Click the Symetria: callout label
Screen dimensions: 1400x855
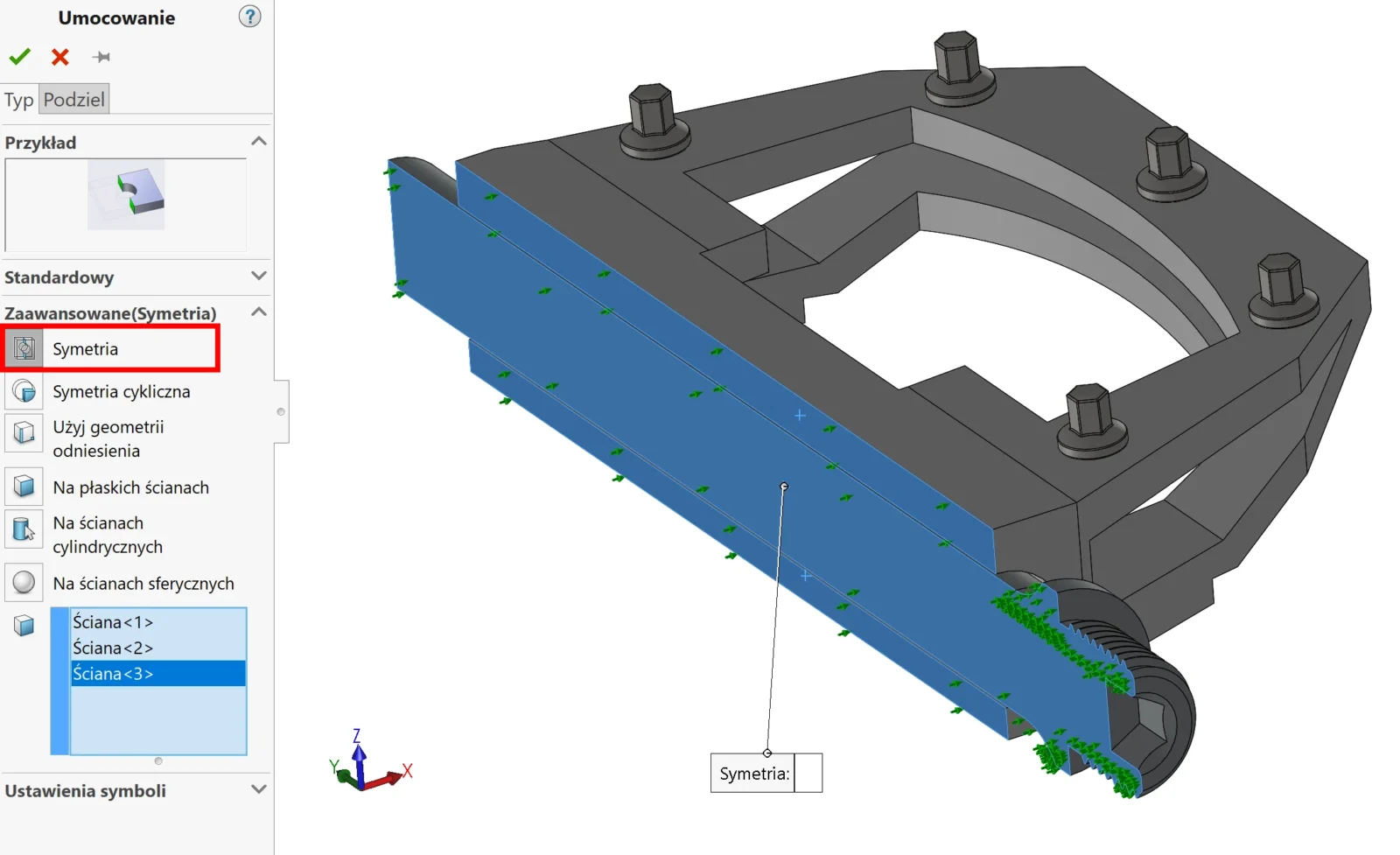point(753,774)
